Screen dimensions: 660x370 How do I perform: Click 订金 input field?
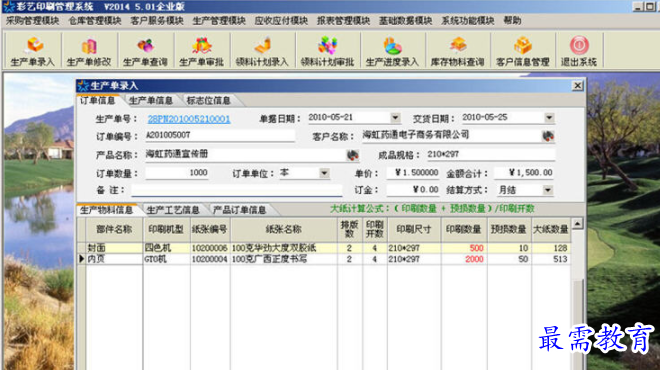click(x=413, y=190)
